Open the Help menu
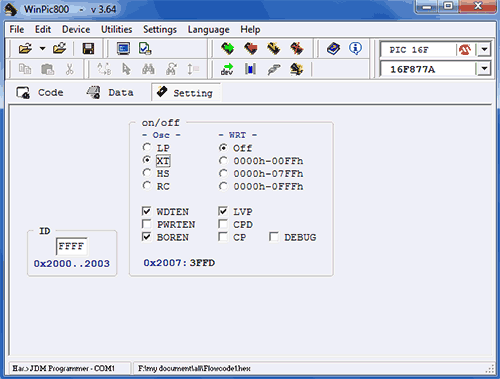 pyautogui.click(x=250, y=29)
